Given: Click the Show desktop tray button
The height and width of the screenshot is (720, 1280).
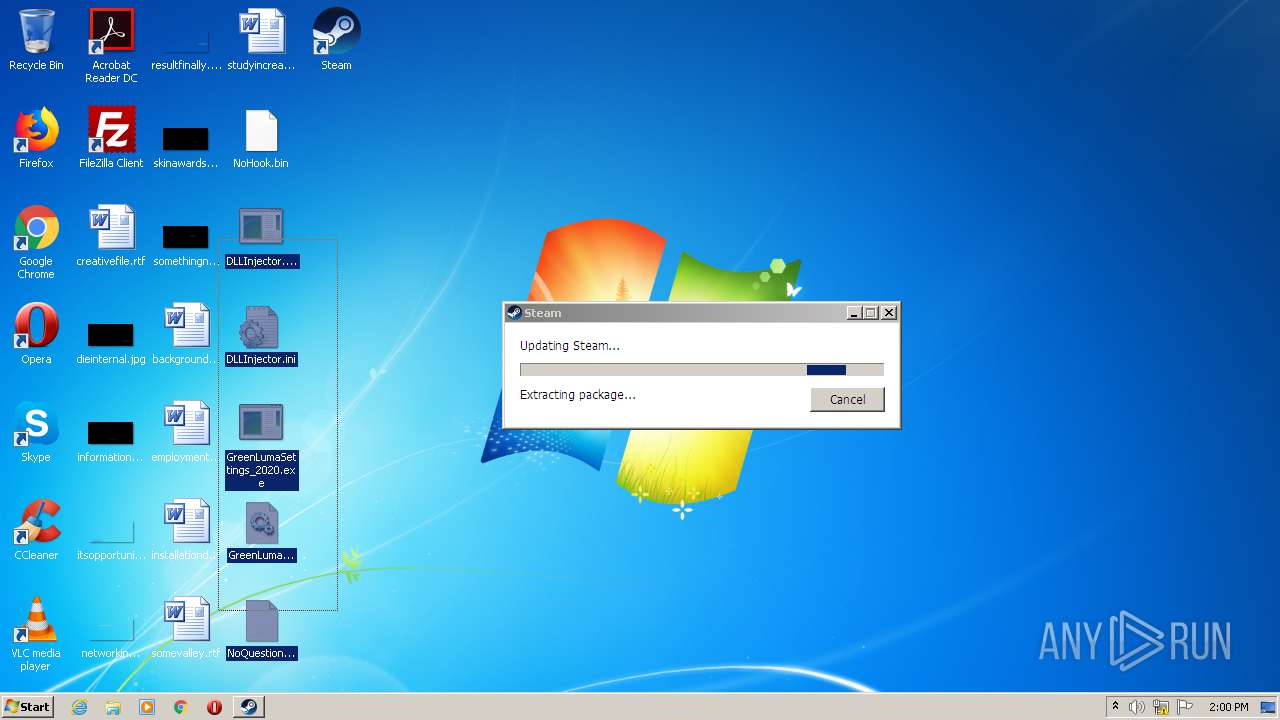Looking at the screenshot, I should [1270, 707].
